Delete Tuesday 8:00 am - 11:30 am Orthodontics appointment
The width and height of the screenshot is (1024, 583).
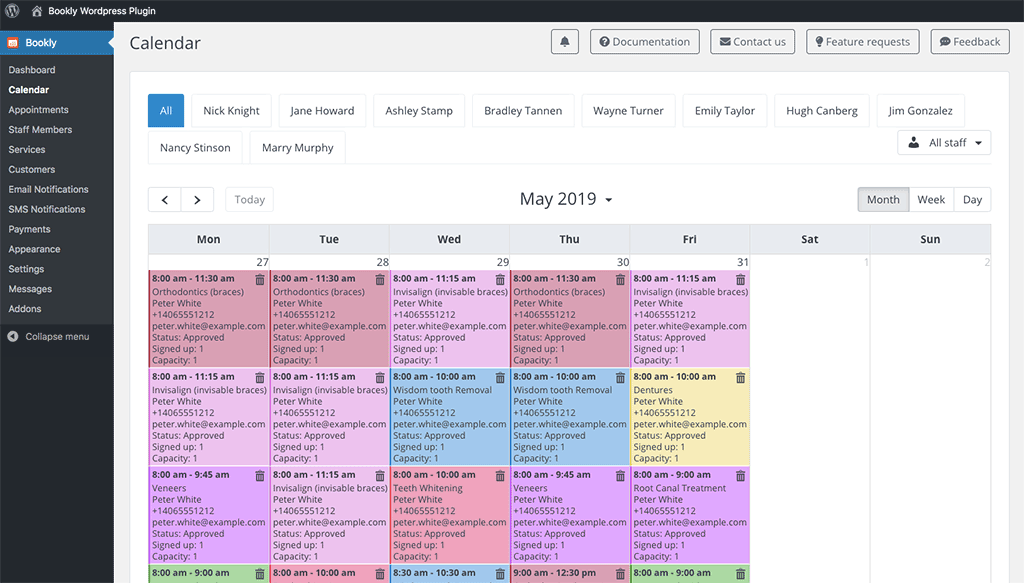click(x=380, y=279)
